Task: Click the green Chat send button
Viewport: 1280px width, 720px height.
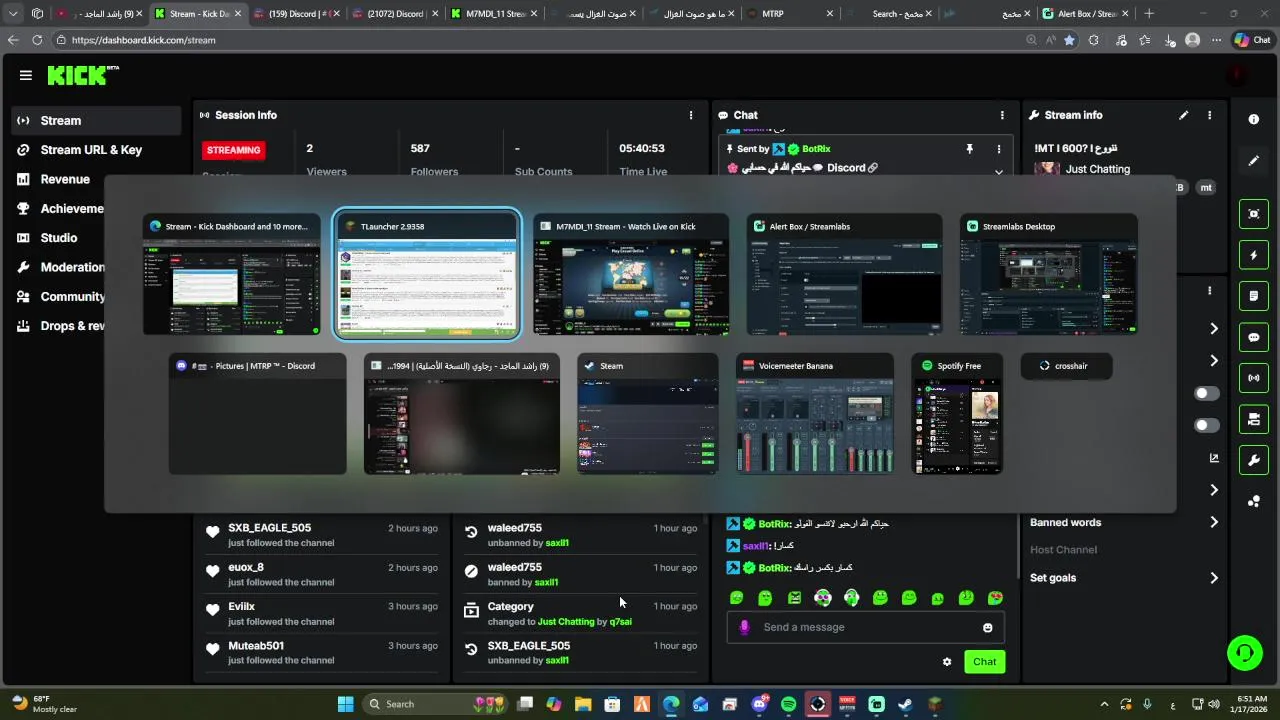Action: point(984,662)
